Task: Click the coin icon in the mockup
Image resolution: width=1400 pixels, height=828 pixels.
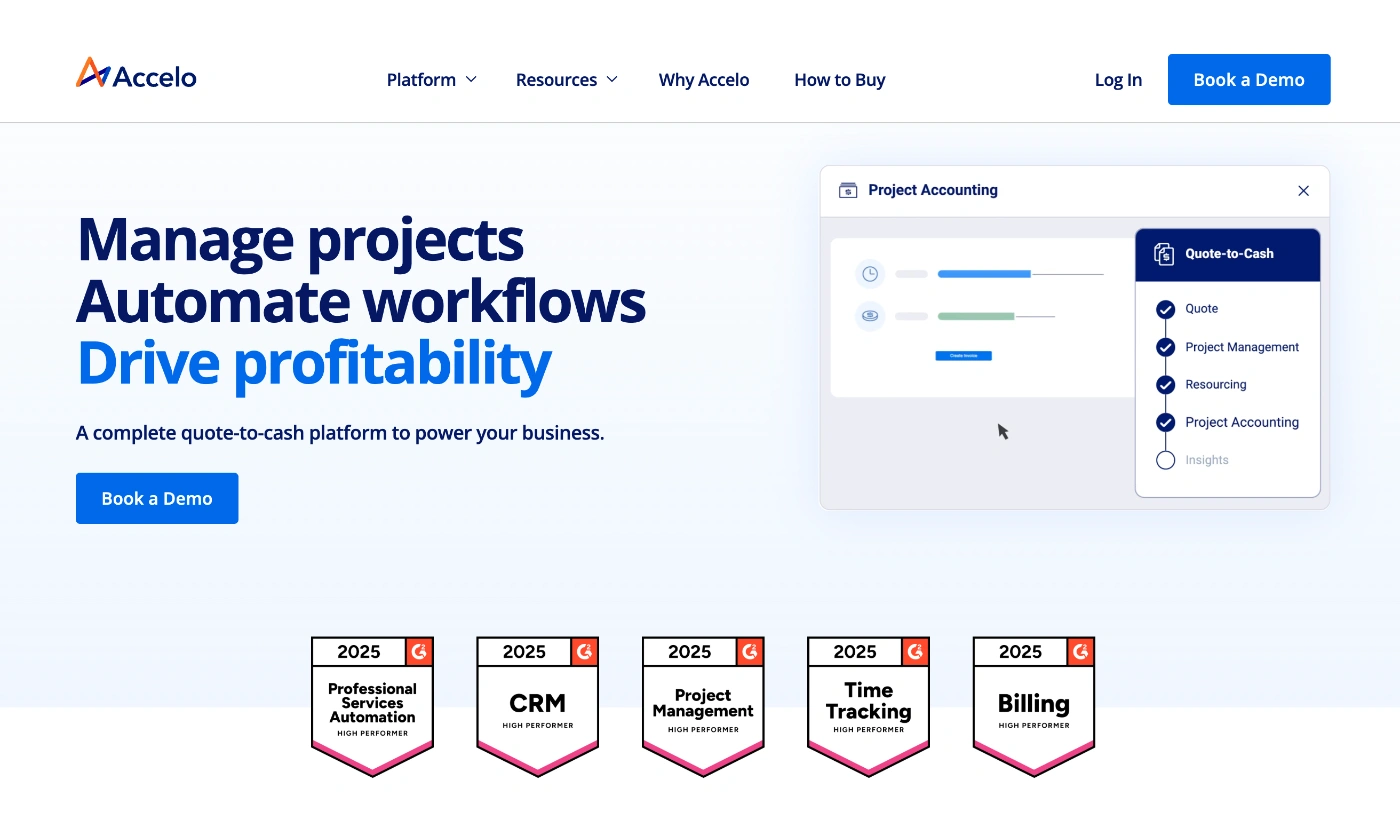Action: 870,316
